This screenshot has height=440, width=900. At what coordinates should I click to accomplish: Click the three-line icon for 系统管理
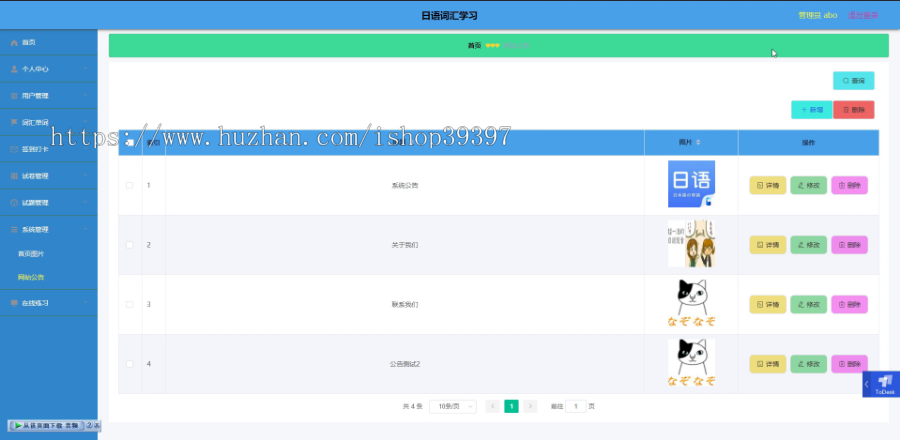pyautogui.click(x=14, y=229)
